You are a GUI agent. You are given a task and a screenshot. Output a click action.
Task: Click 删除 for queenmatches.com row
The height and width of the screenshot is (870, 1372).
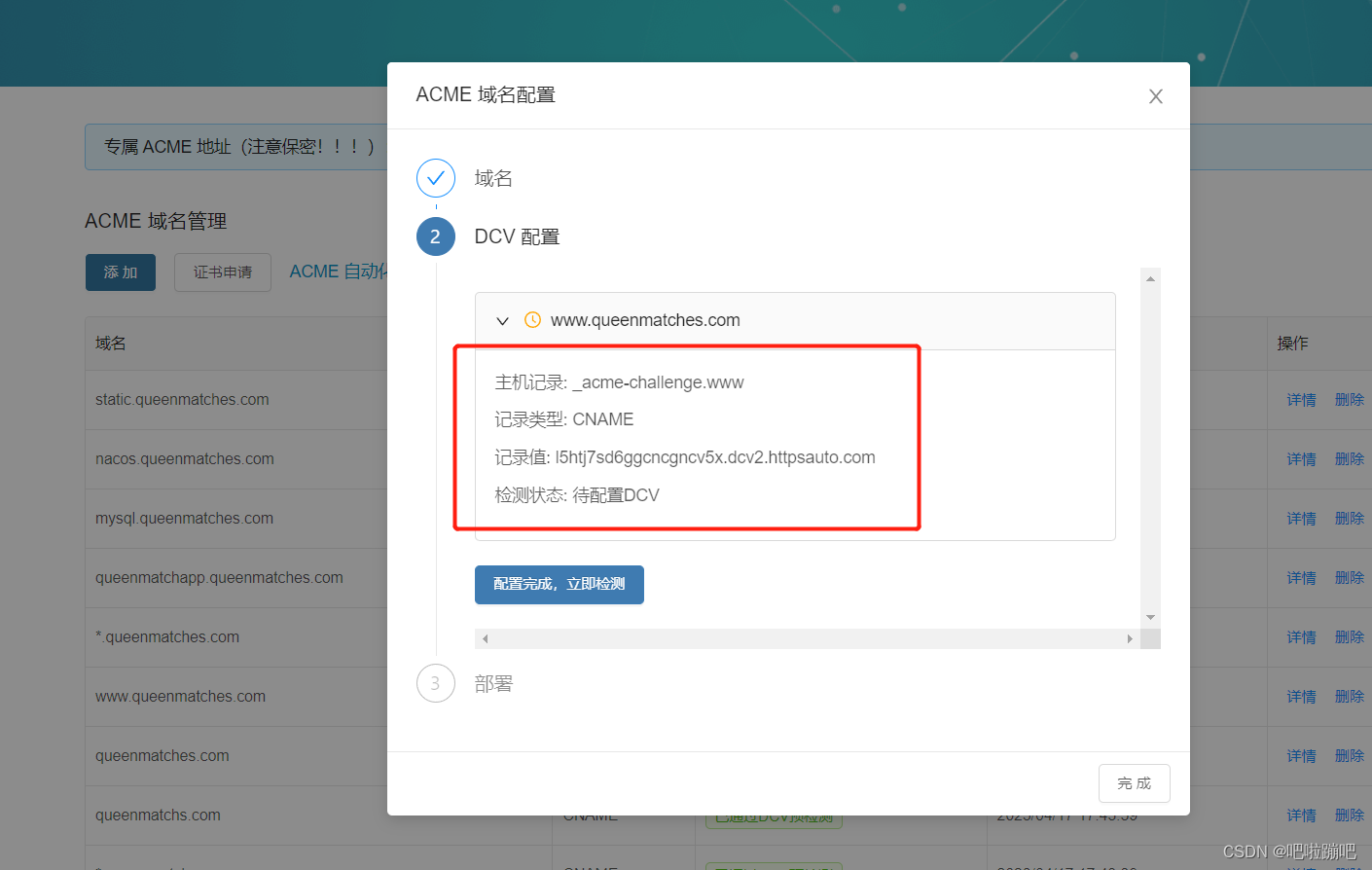(1349, 755)
